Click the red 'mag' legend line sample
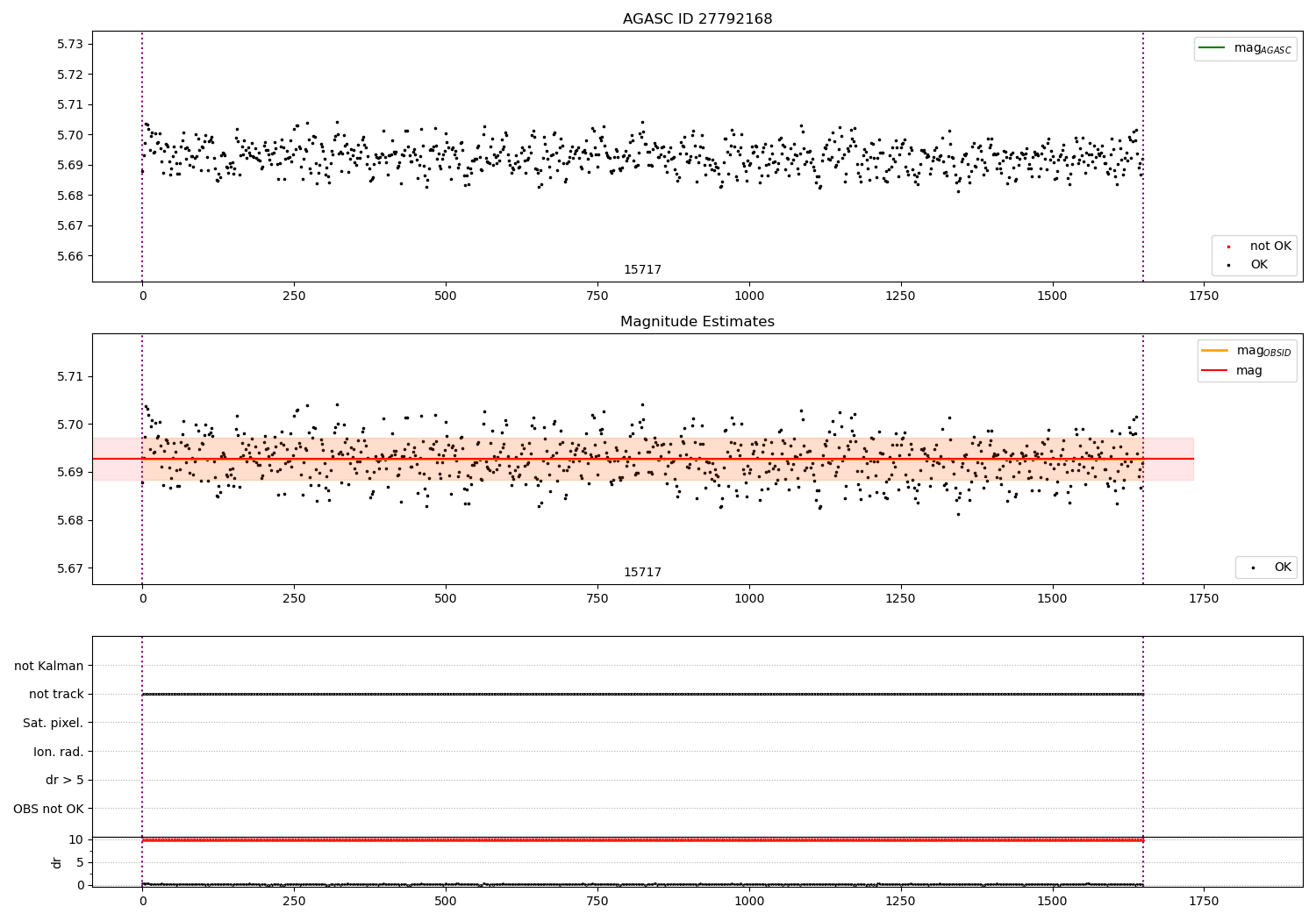 1215,371
